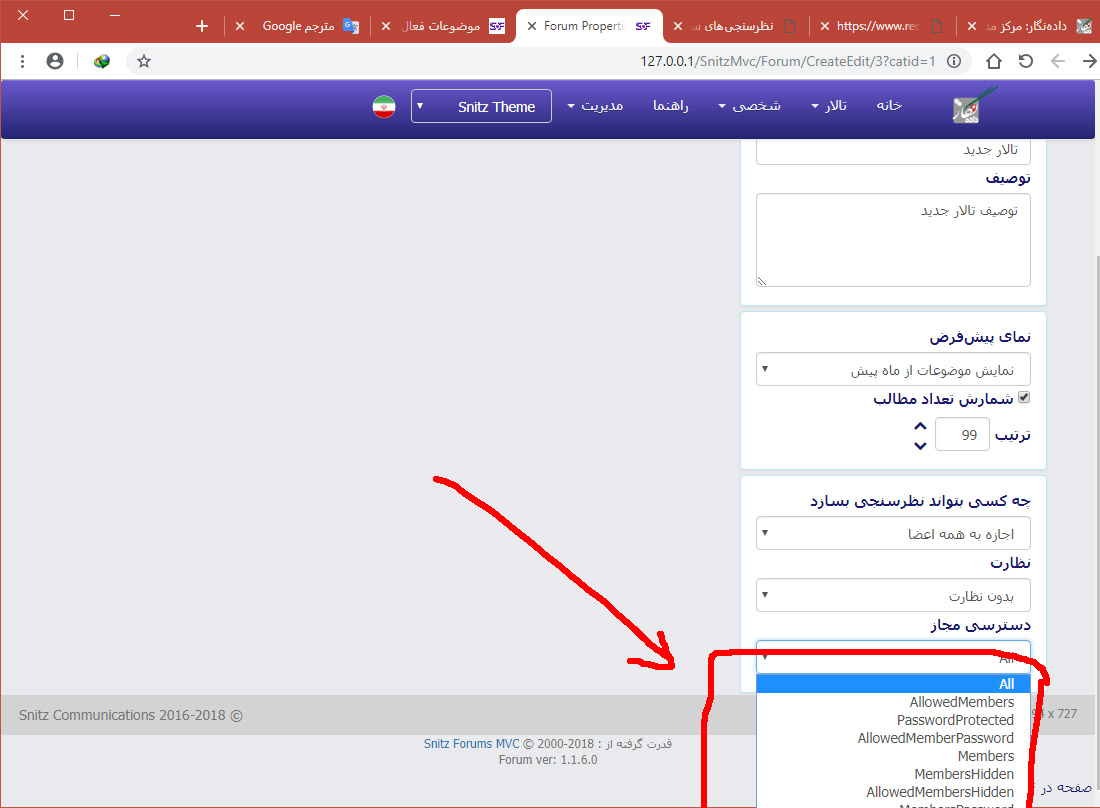Open the Snitz Theme dropdown
Viewport: 1100px width, 808px height.
click(x=481, y=106)
